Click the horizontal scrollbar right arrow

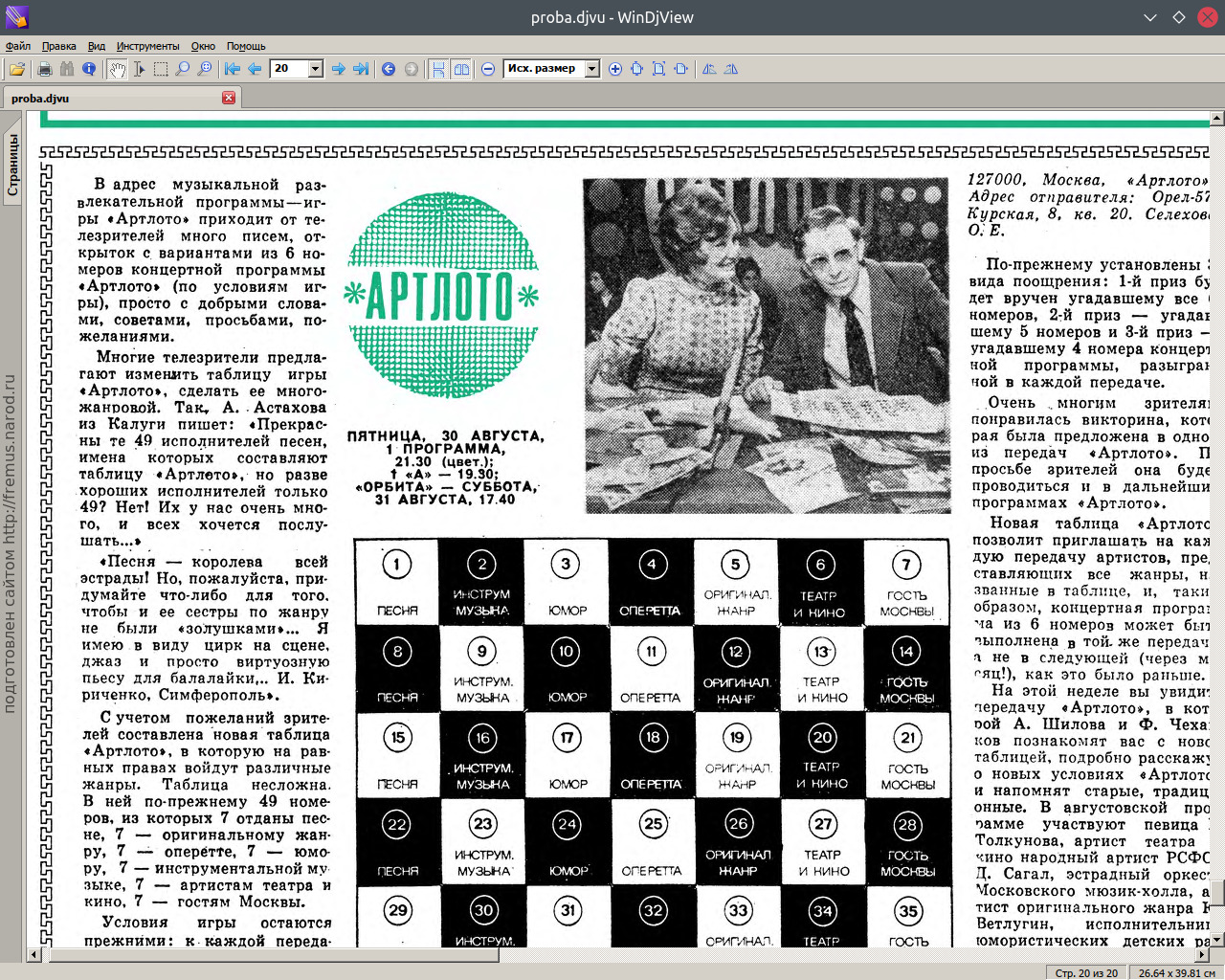click(x=1203, y=954)
